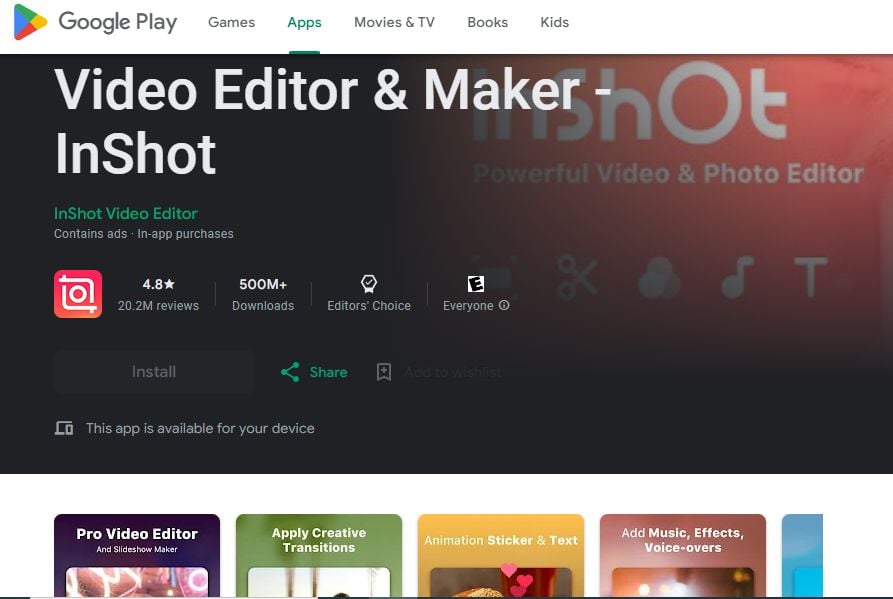Image resolution: width=893 pixels, height=599 pixels.
Task: Open the Books section
Action: pos(487,22)
